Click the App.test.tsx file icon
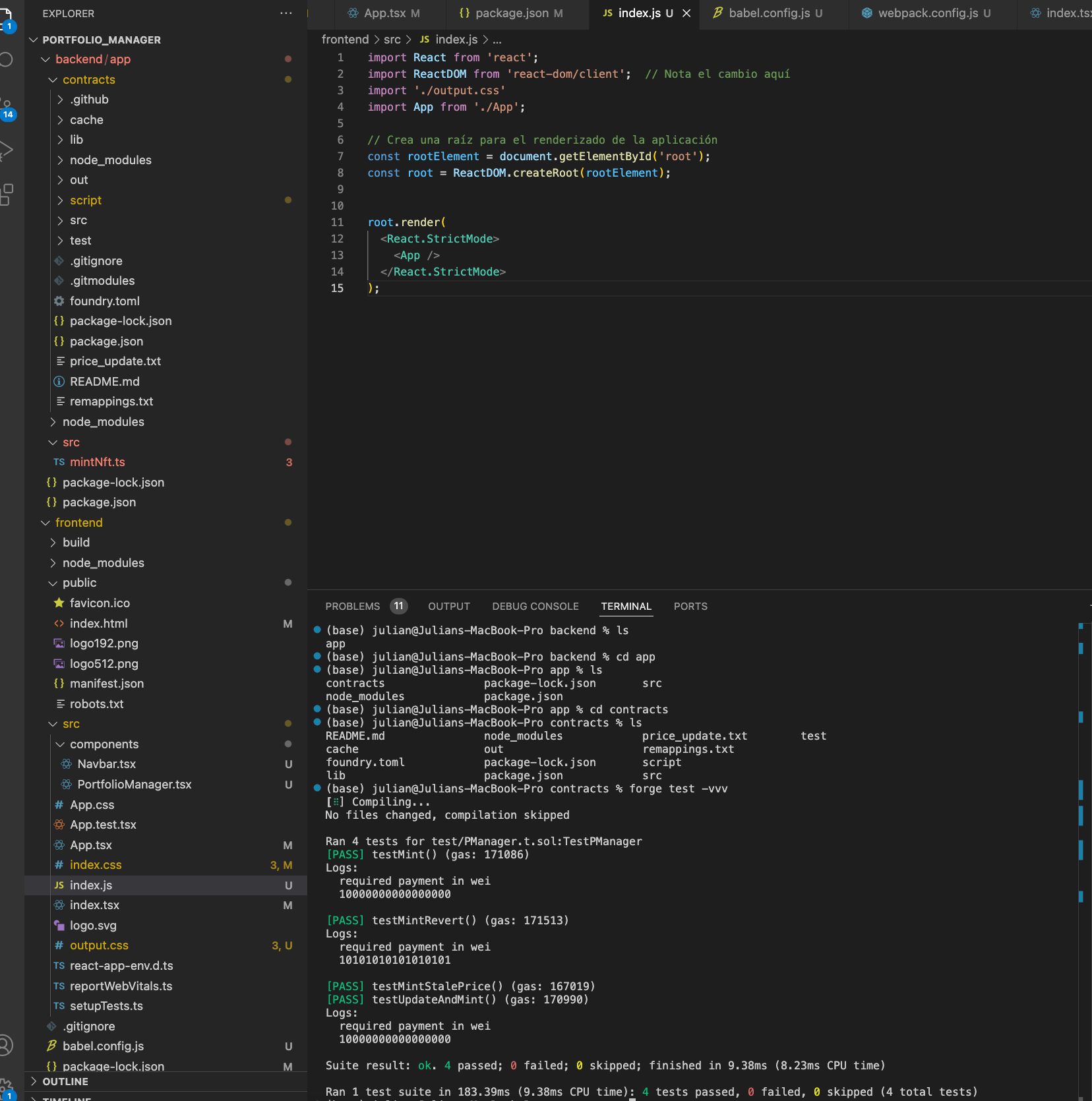The height and width of the screenshot is (1101, 1092). (x=59, y=825)
